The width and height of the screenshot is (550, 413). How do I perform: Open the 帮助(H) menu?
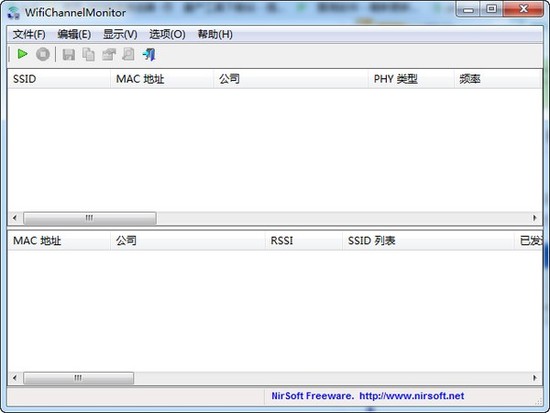point(215,34)
